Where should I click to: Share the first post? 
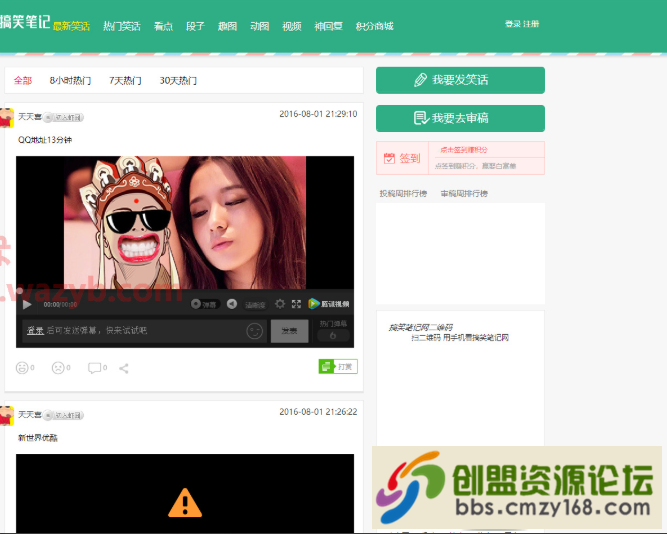pyautogui.click(x=124, y=368)
